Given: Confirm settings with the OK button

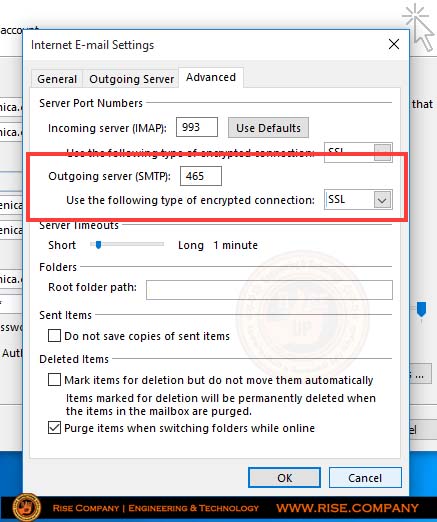Looking at the screenshot, I should tap(284, 478).
